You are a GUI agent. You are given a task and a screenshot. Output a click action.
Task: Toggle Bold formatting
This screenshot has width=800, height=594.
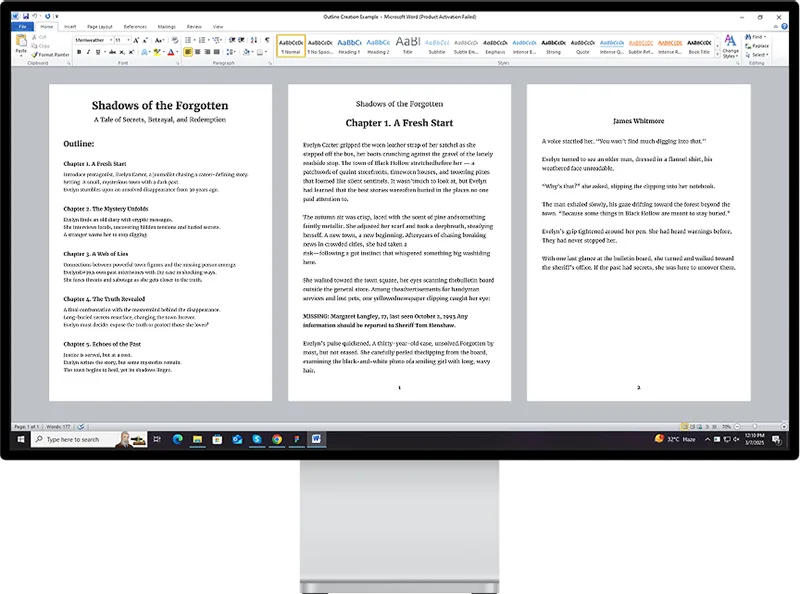79,52
